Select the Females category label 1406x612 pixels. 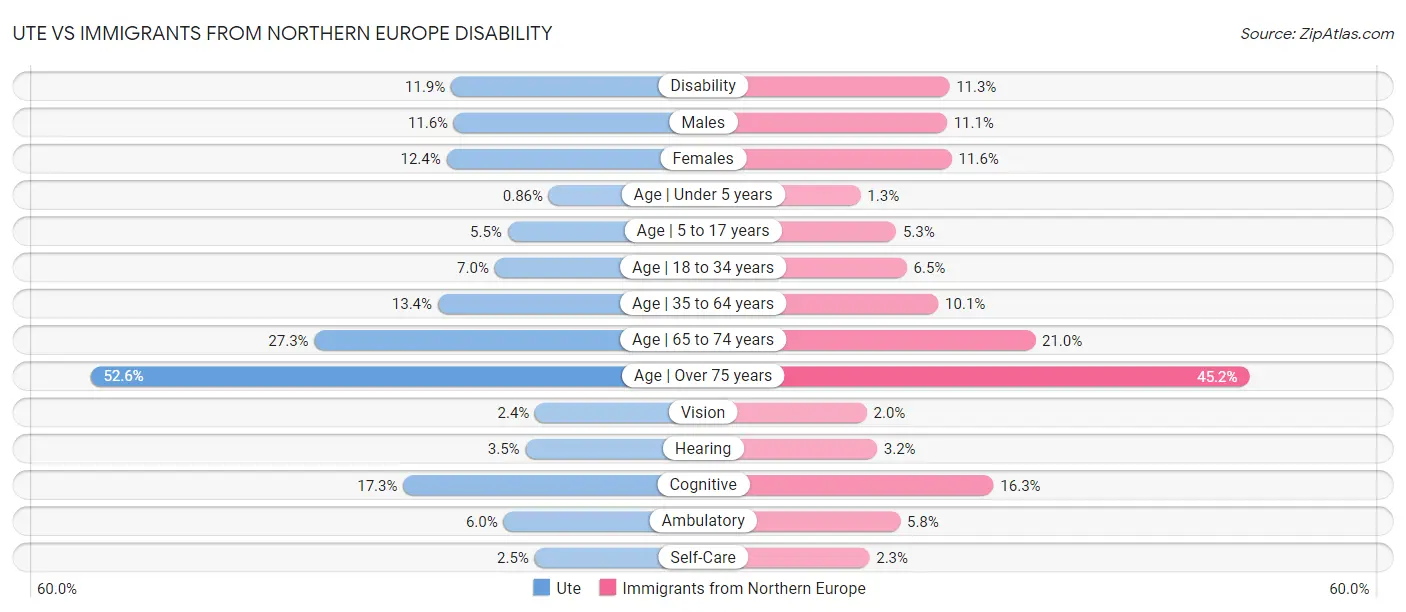click(x=703, y=158)
